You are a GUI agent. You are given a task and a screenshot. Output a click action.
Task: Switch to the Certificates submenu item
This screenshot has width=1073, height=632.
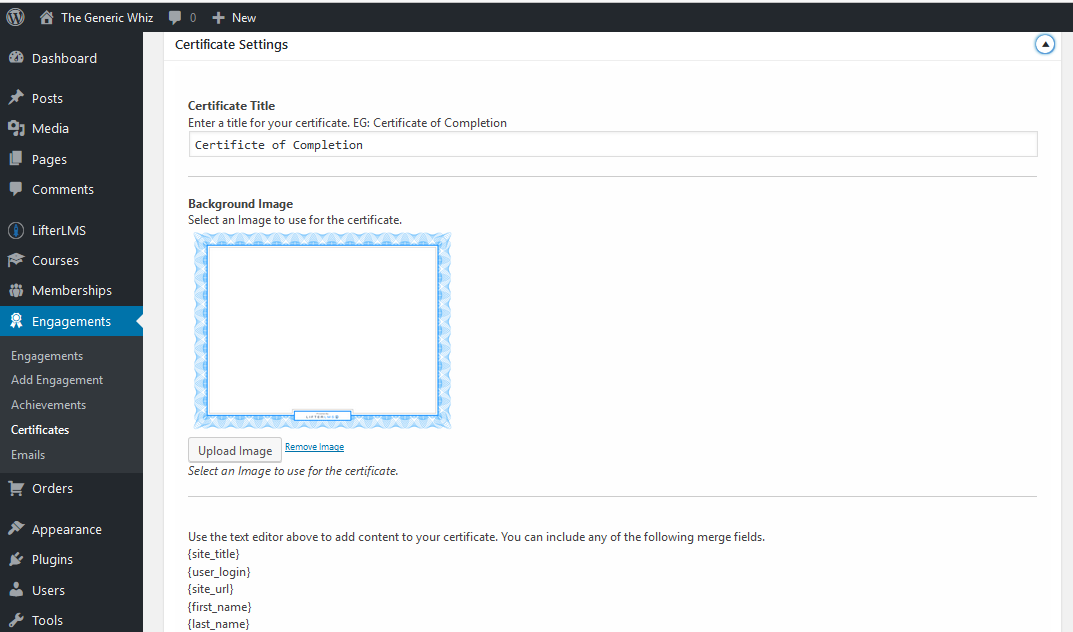[38, 429]
